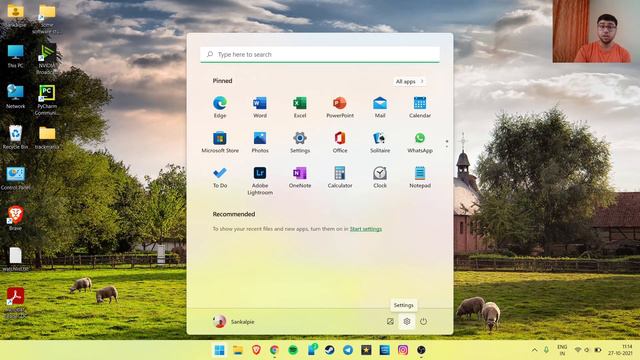Image resolution: width=640 pixels, height=360 pixels.
Task: Open OBS Studio from the taskbar
Action: click(421, 350)
